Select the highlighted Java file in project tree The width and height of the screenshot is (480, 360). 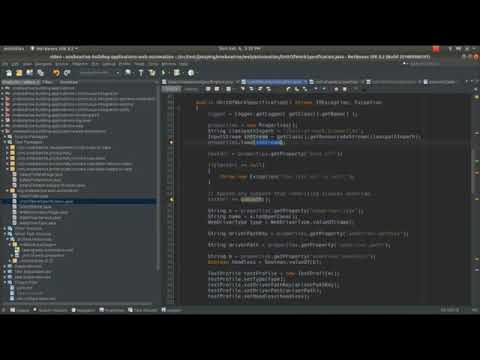pyautogui.click(x=46, y=201)
